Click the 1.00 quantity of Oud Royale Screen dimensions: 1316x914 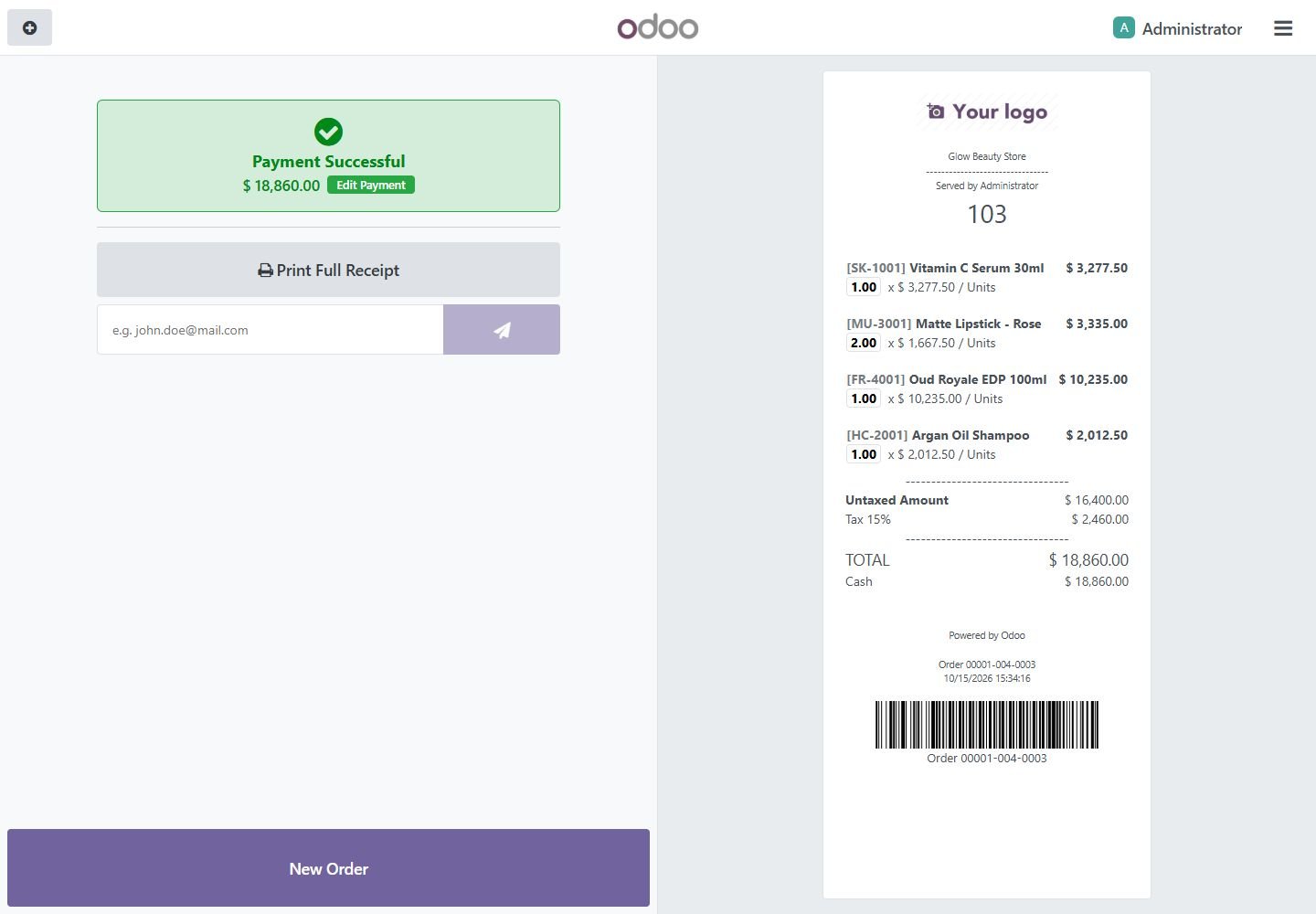(864, 399)
